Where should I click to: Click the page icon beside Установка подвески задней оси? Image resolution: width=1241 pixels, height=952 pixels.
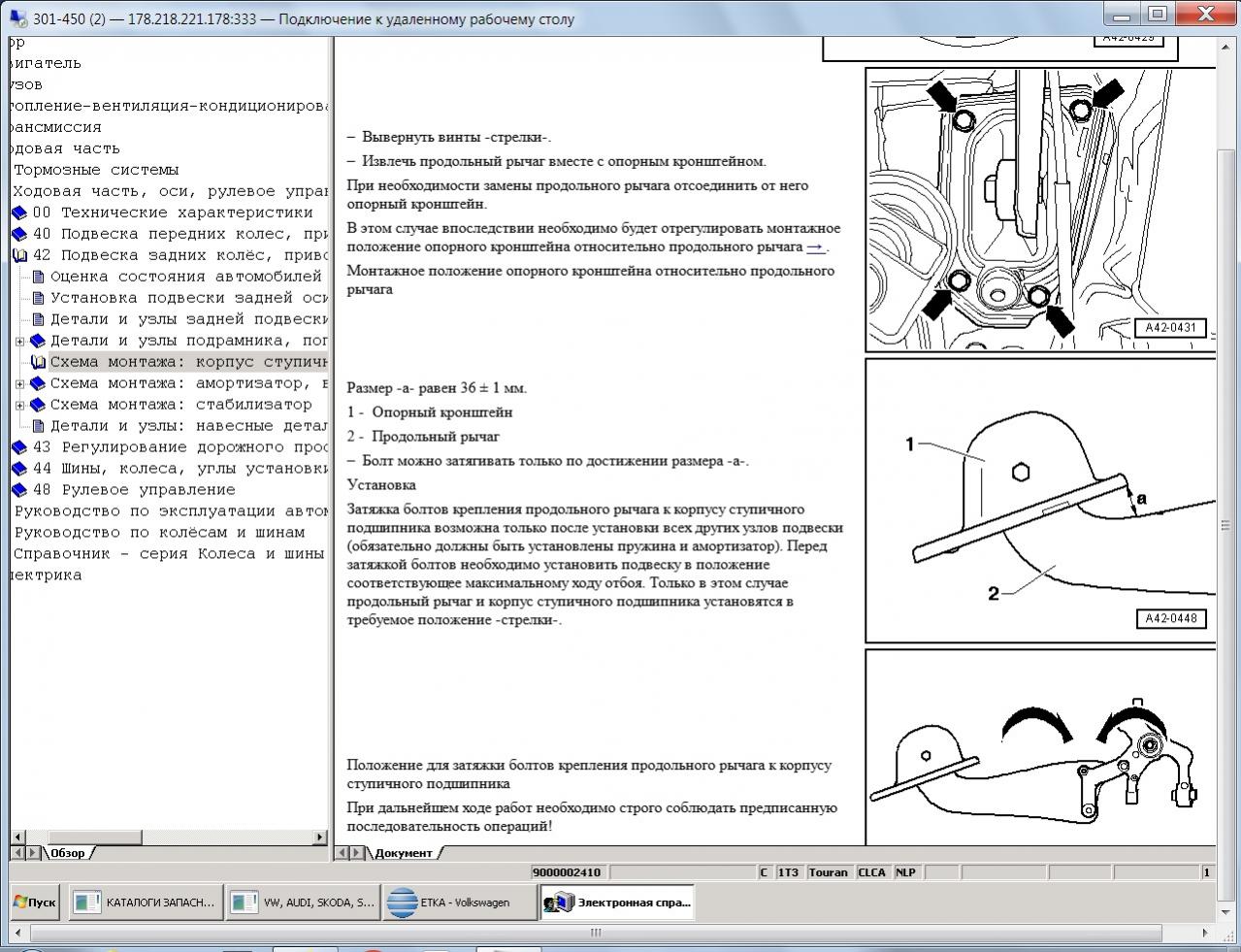point(38,298)
